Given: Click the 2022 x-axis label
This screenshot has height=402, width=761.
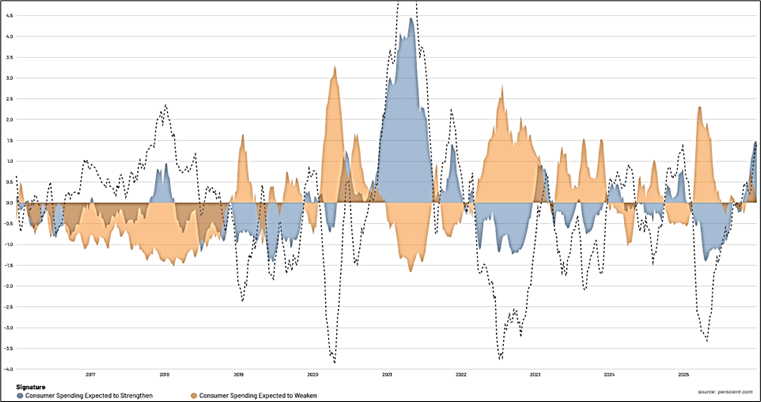Looking at the screenshot, I should (x=461, y=375).
